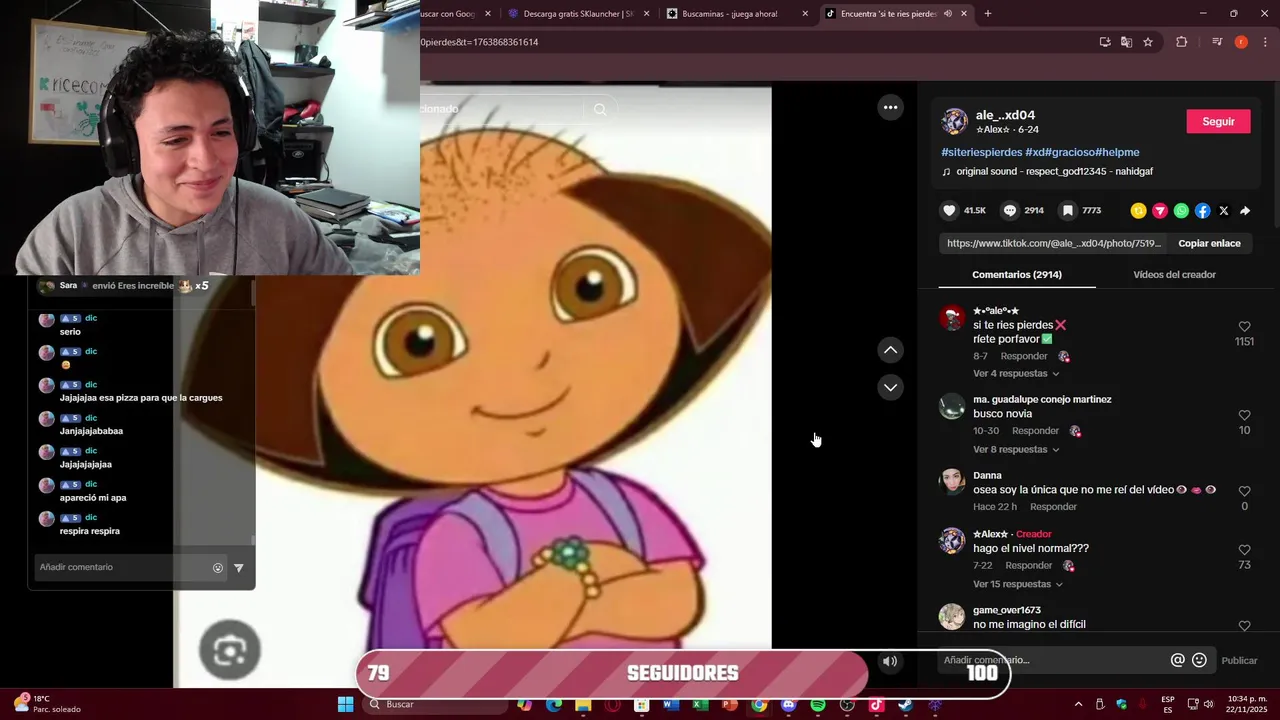The image size is (1280, 720).
Task: Expand 'Ver 15 respuestas' replies
Action: (1018, 584)
